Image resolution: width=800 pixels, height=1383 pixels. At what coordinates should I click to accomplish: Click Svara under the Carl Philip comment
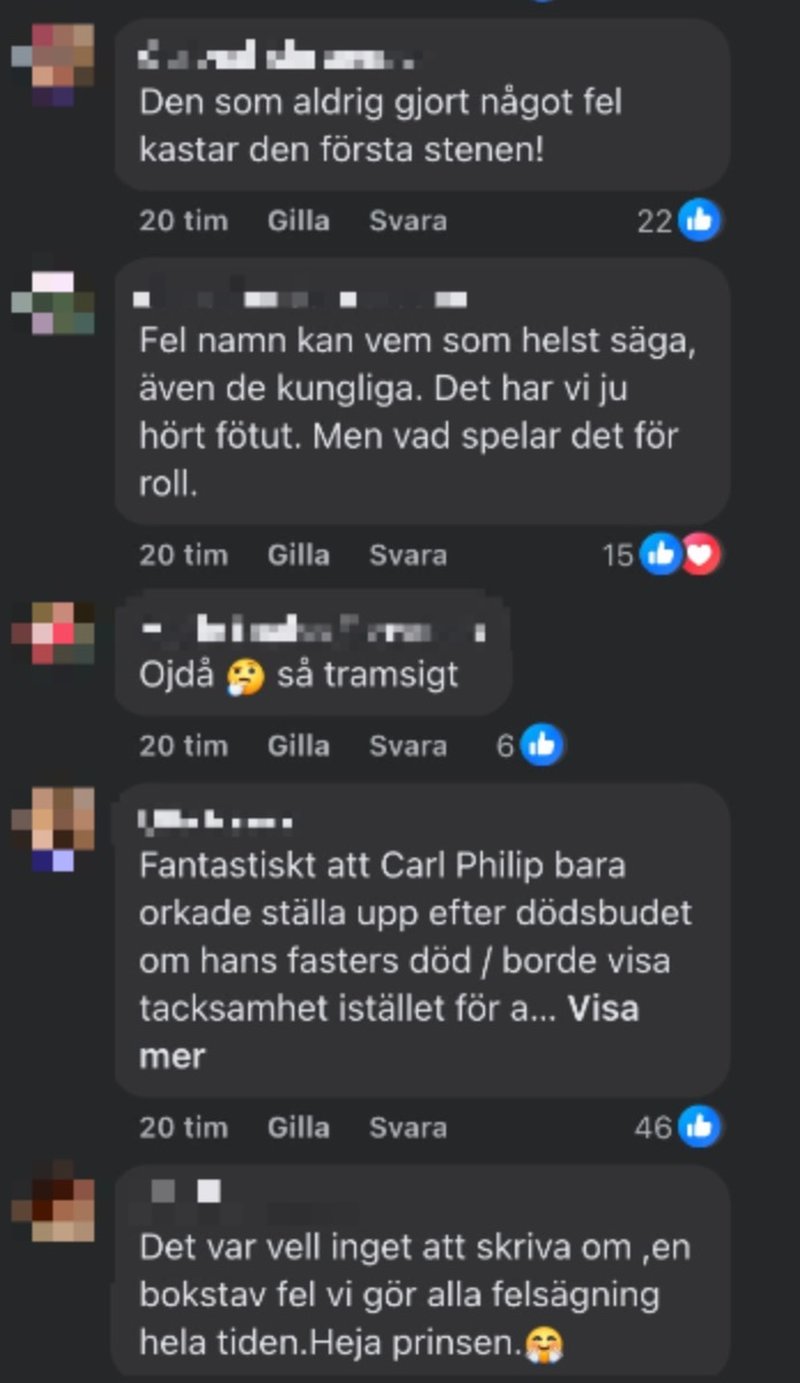click(408, 1128)
